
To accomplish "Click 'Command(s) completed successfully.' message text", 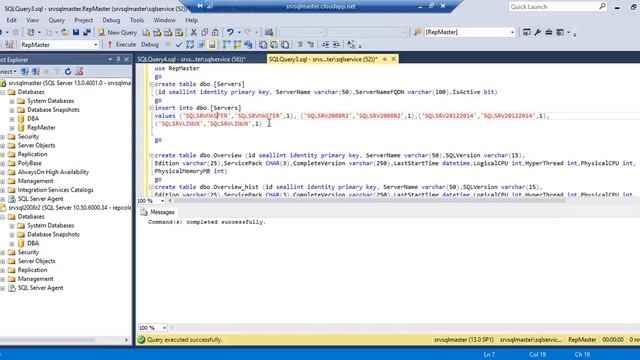I will click(207, 222).
